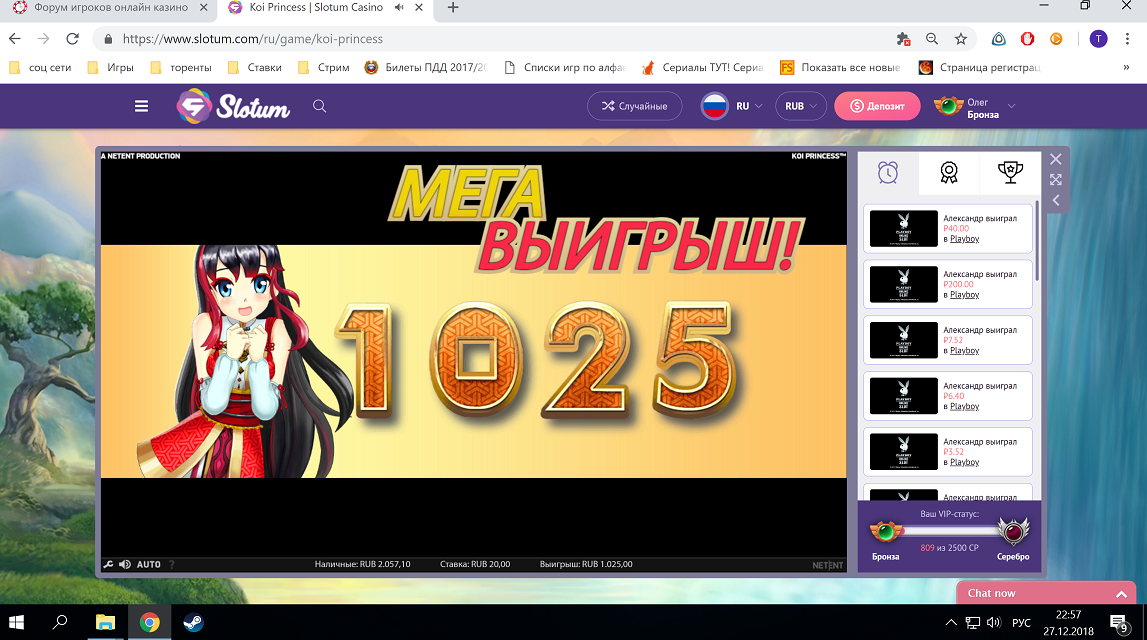Click the Slotum logo
The width and height of the screenshot is (1147, 640).
[233, 107]
